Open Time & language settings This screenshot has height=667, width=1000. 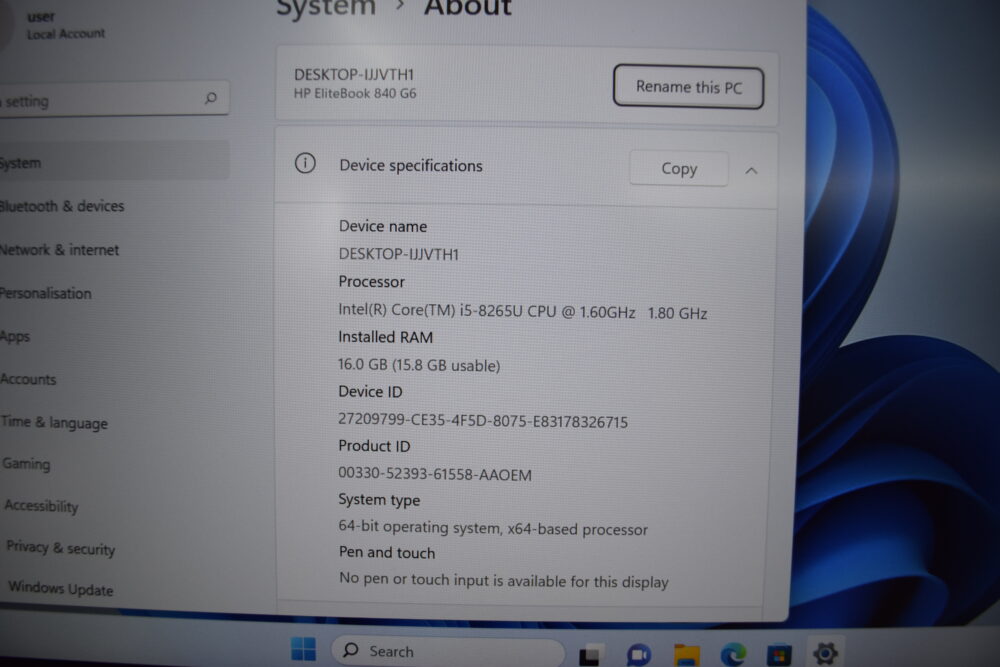pos(54,422)
